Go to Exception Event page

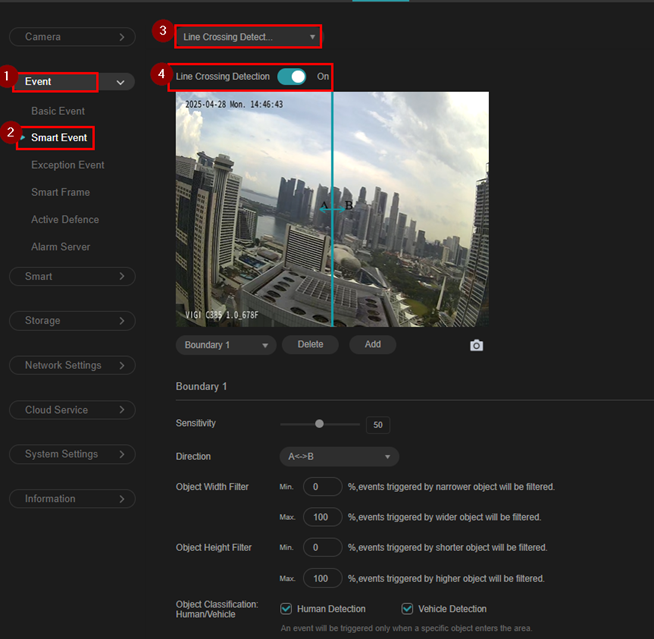[67, 165]
